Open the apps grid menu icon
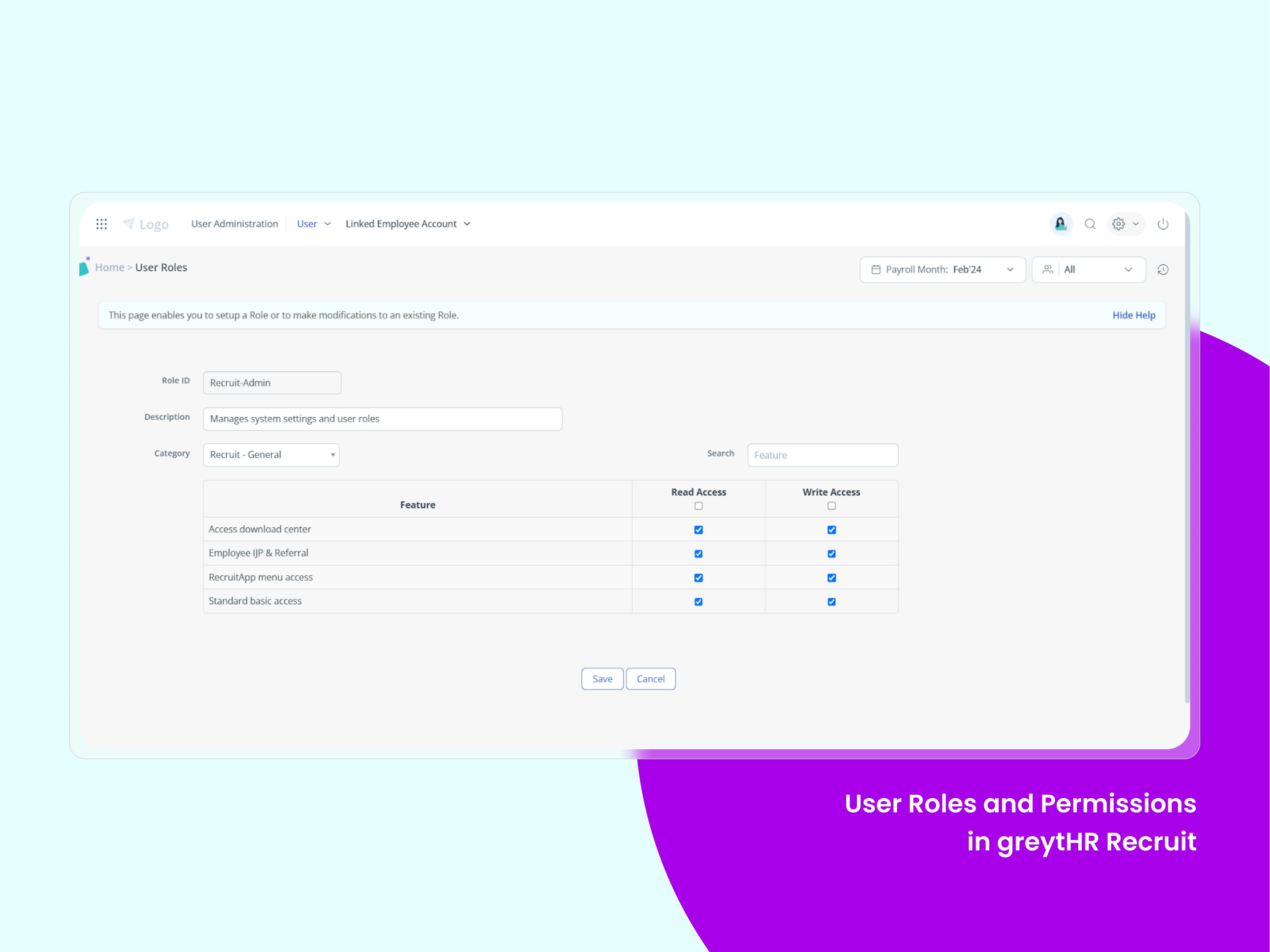The width and height of the screenshot is (1270, 952). pyautogui.click(x=102, y=224)
